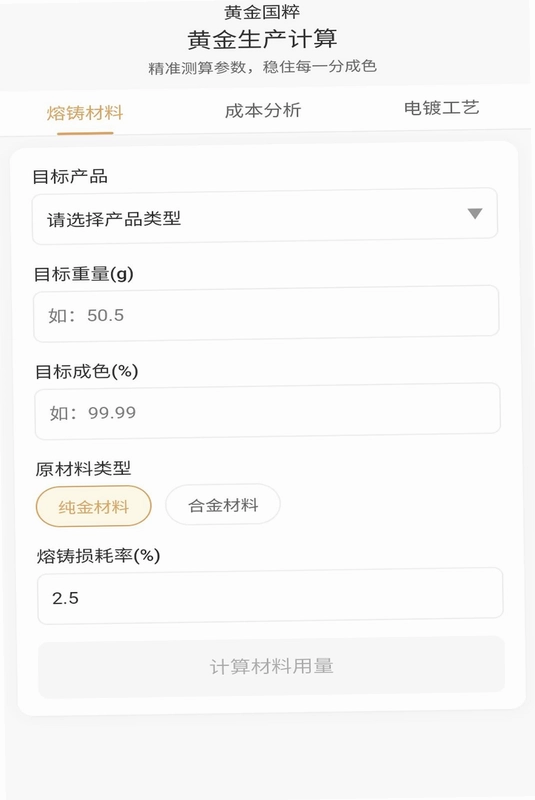535x800 pixels.
Task: Click the 原材料类型 label
Action: coord(83,468)
